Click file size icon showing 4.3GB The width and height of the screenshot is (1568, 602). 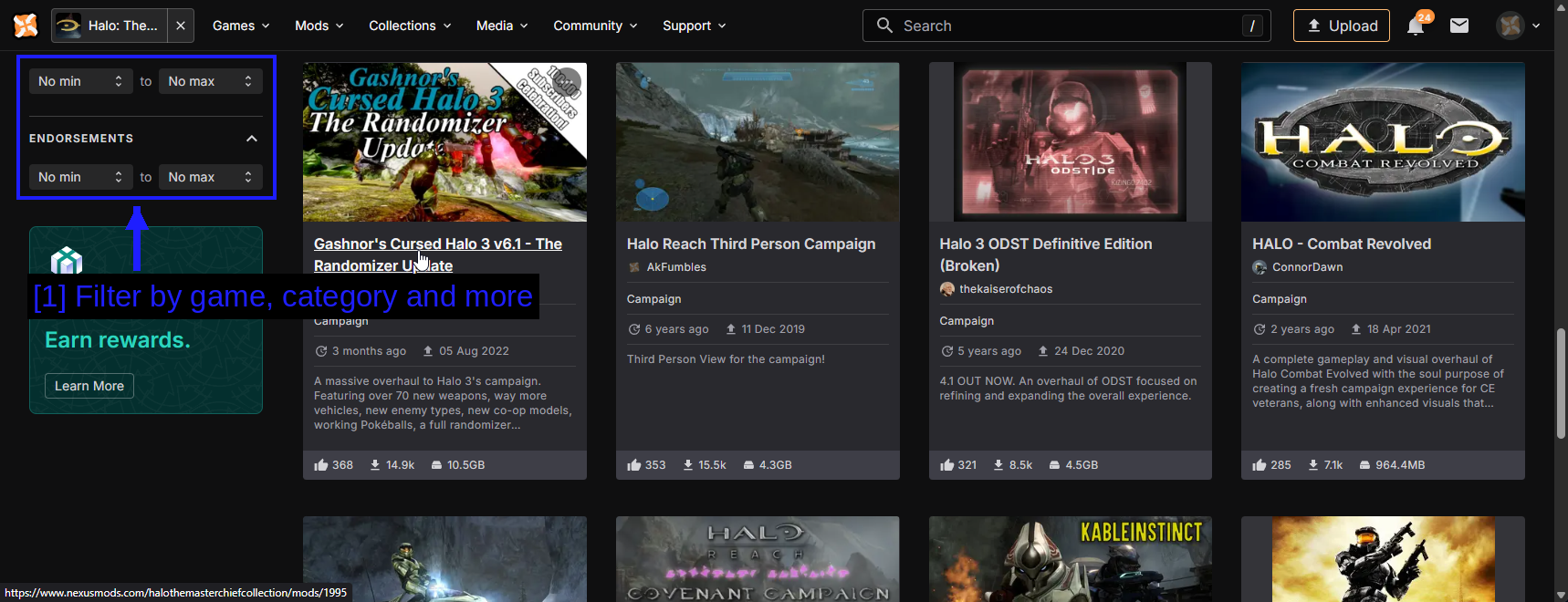pos(748,465)
